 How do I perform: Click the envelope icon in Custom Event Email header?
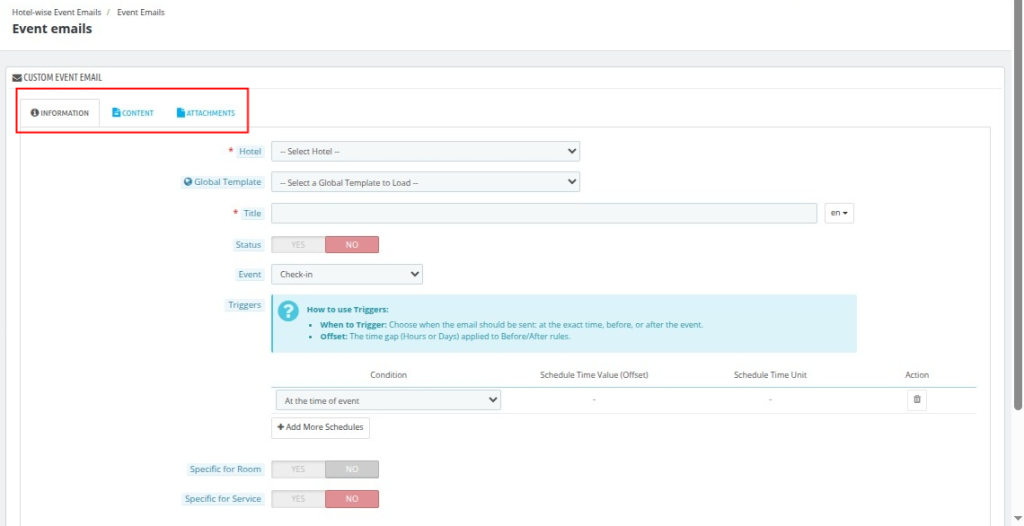[17, 77]
